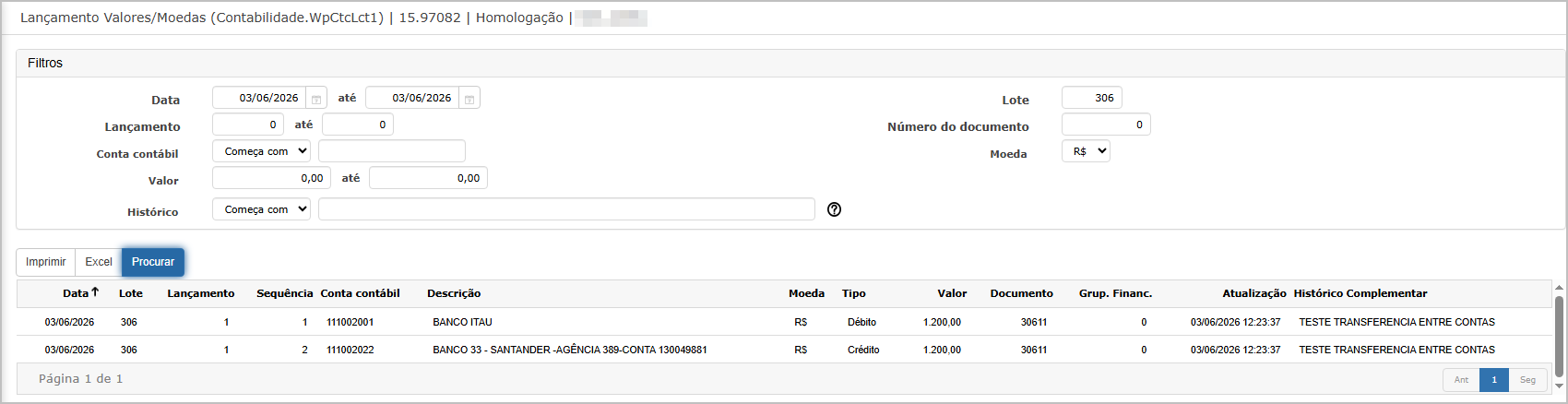Focus the end Data field after 'até'

pyautogui.click(x=412, y=98)
